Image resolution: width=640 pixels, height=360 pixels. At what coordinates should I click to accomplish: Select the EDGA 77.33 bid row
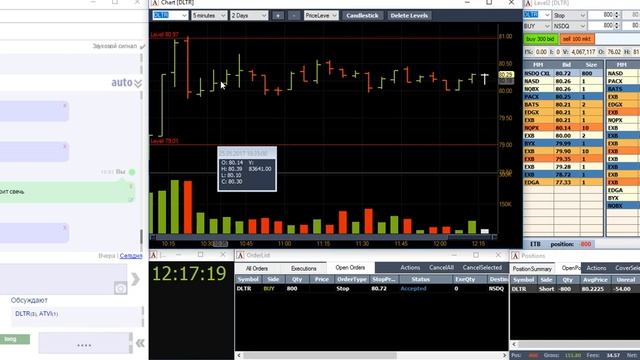(563, 182)
